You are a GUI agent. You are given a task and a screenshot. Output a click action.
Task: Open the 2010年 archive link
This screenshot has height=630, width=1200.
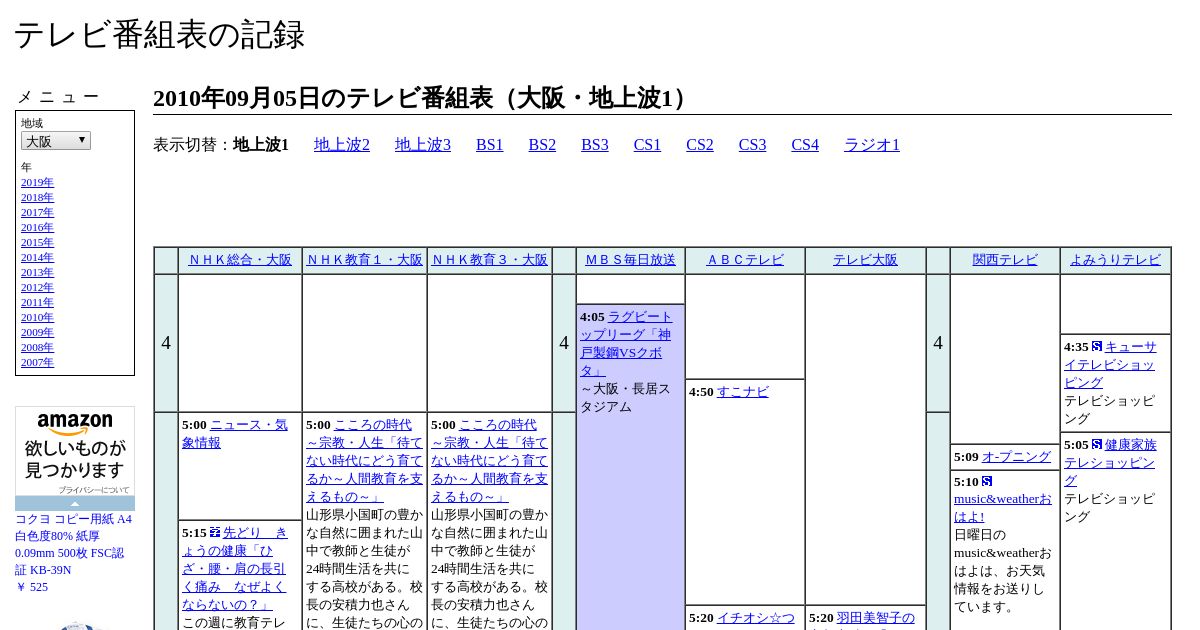[x=37, y=318]
